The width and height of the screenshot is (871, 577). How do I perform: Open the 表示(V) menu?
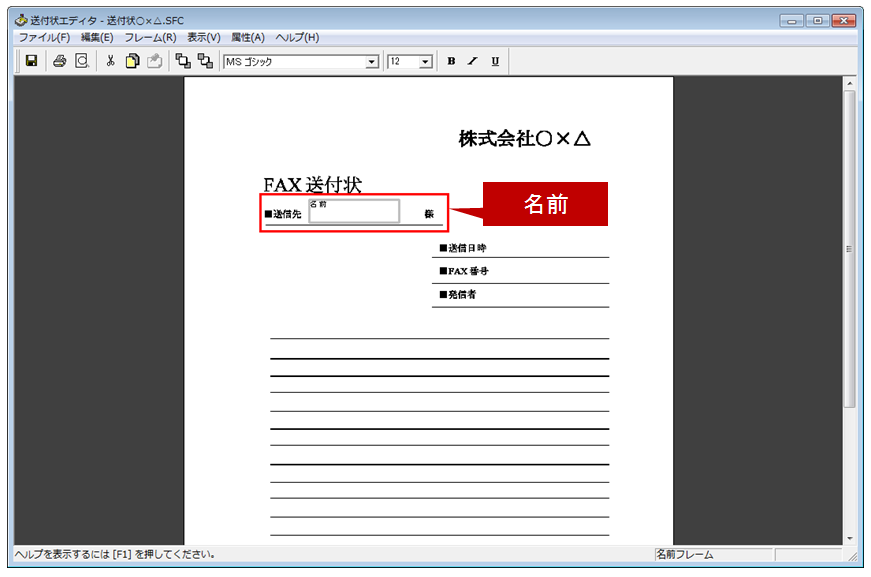(203, 37)
